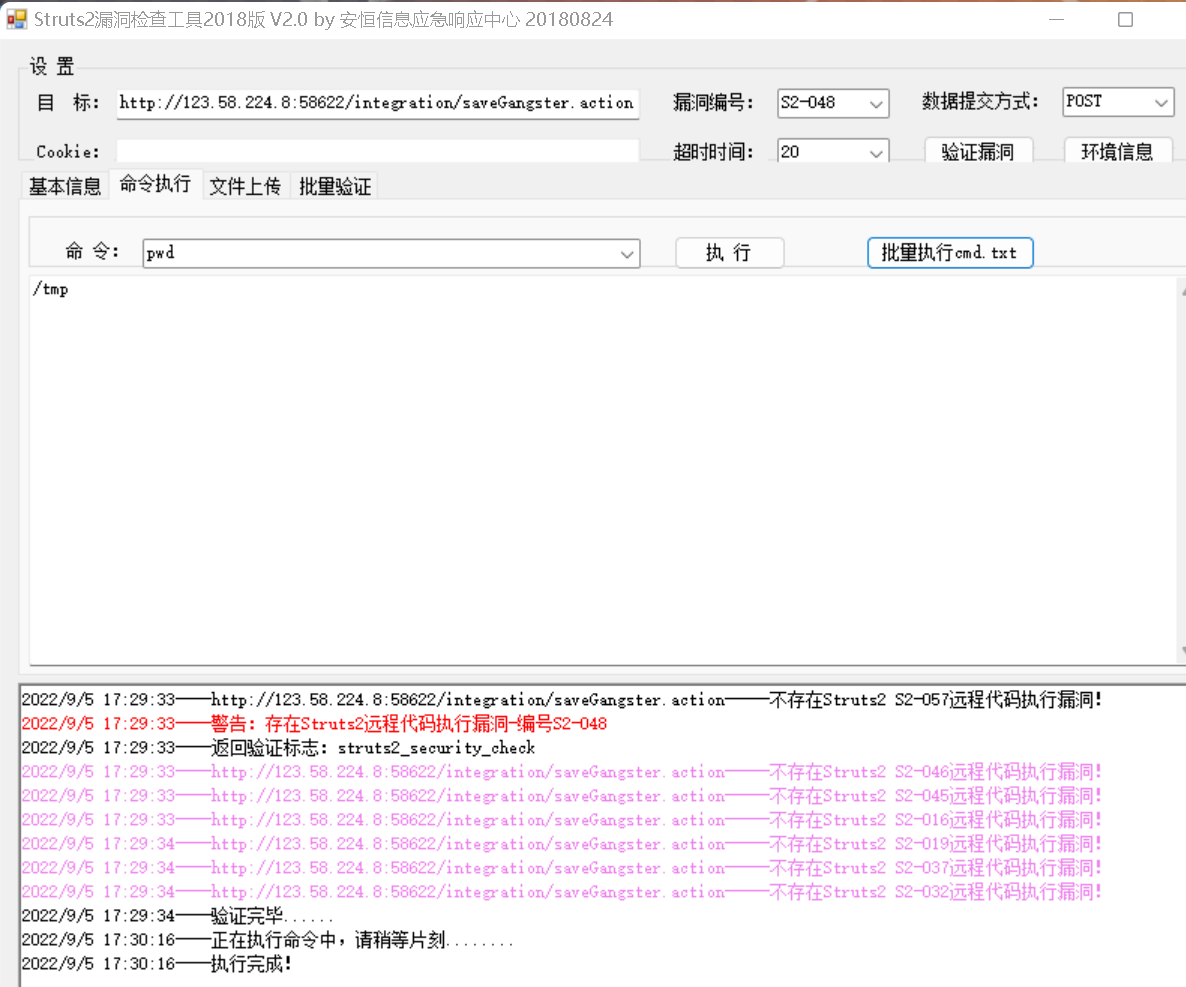This screenshot has width=1186, height=987.
Task: Run the command with 执行 button
Action: tap(729, 253)
